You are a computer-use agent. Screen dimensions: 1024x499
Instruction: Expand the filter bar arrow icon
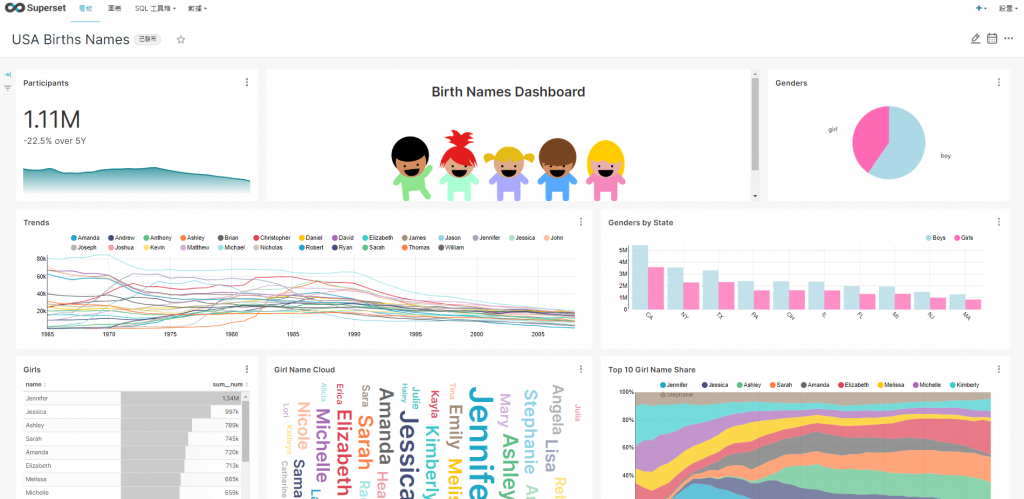point(8,74)
